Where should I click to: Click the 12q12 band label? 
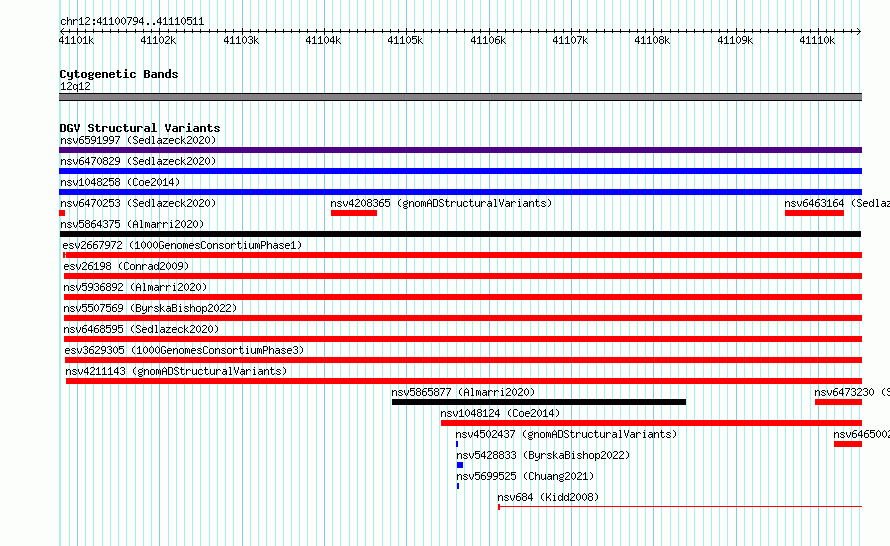(75, 86)
